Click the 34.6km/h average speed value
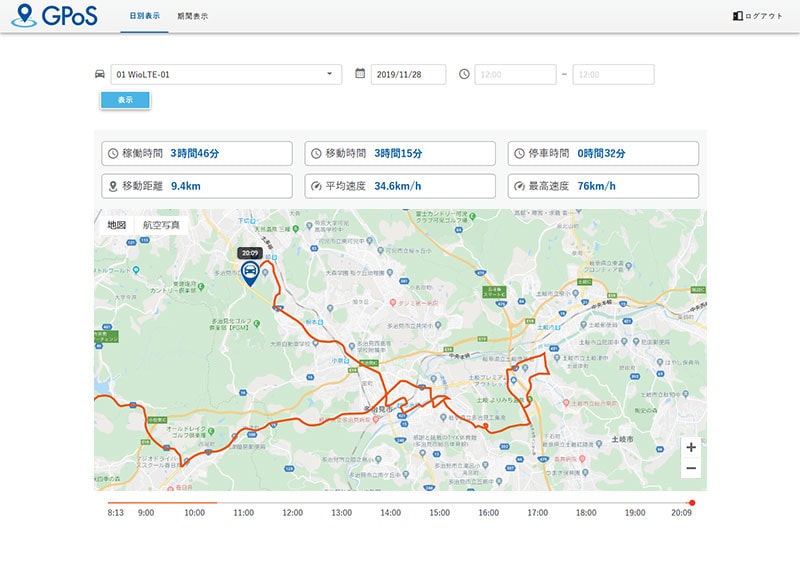This screenshot has width=800, height=570. point(397,186)
